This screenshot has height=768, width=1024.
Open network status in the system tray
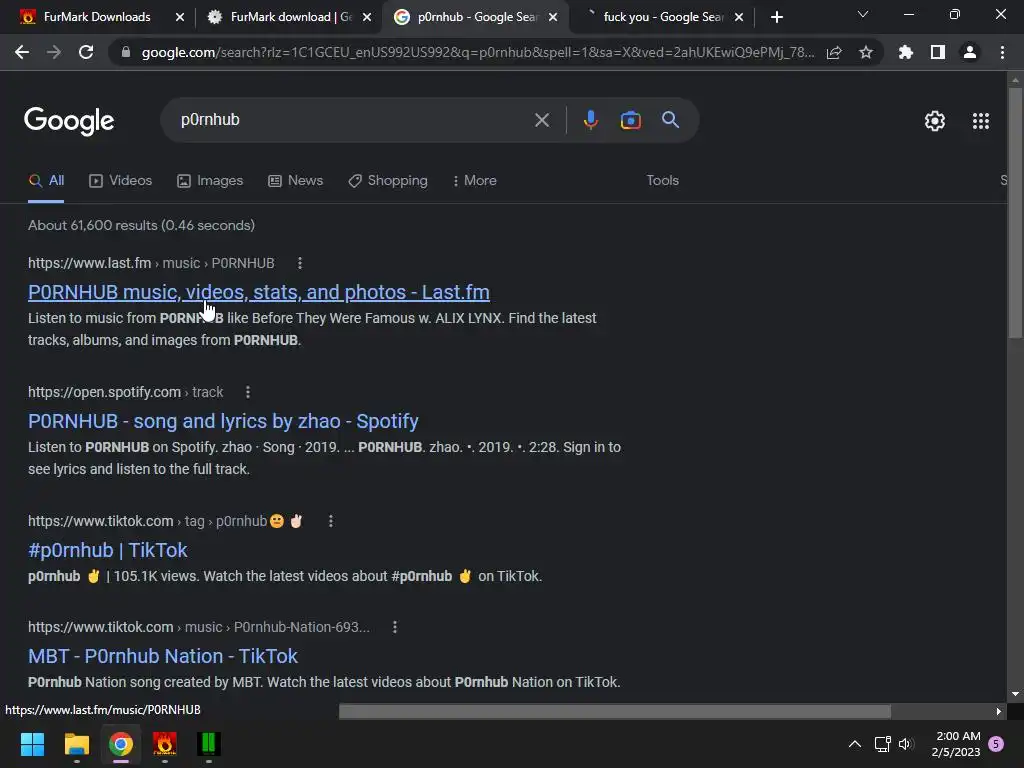[x=882, y=744]
